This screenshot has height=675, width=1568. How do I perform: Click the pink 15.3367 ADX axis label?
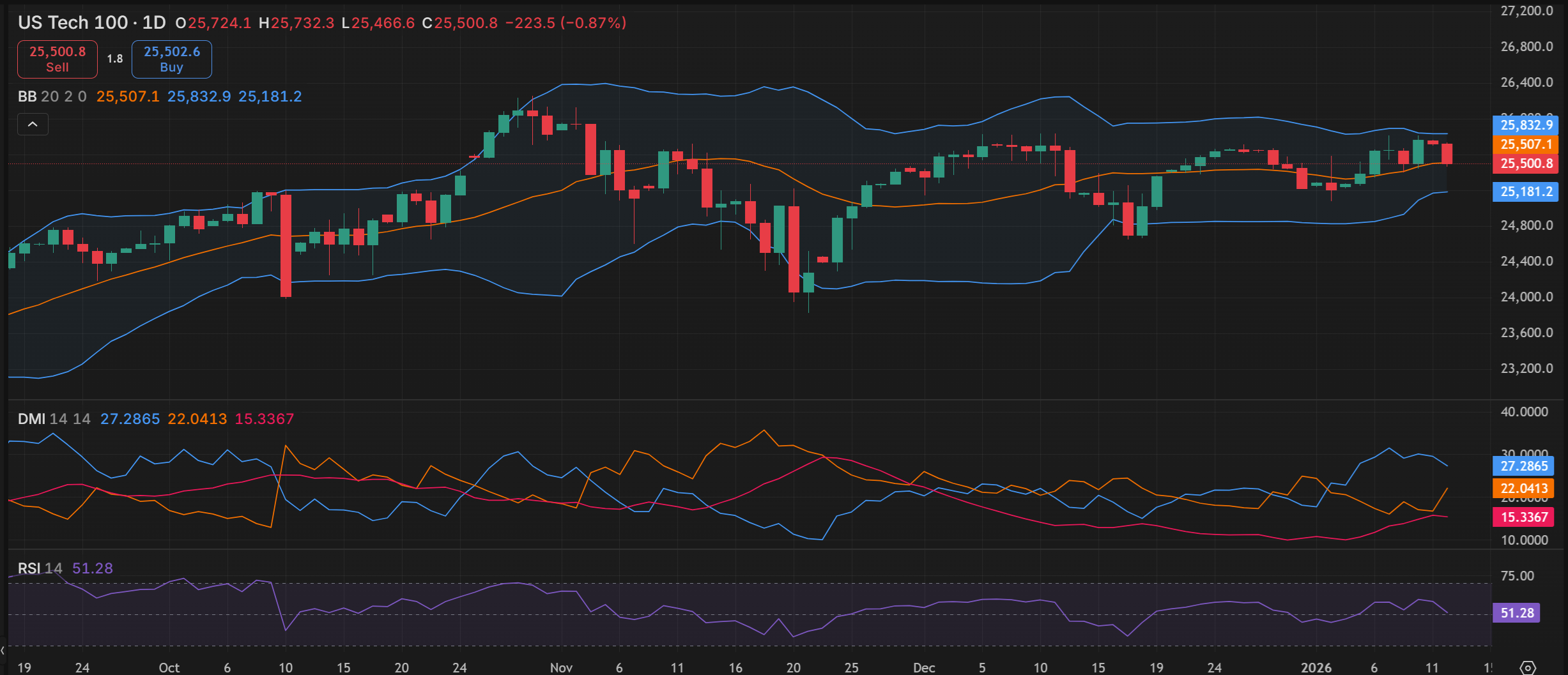(x=1524, y=517)
